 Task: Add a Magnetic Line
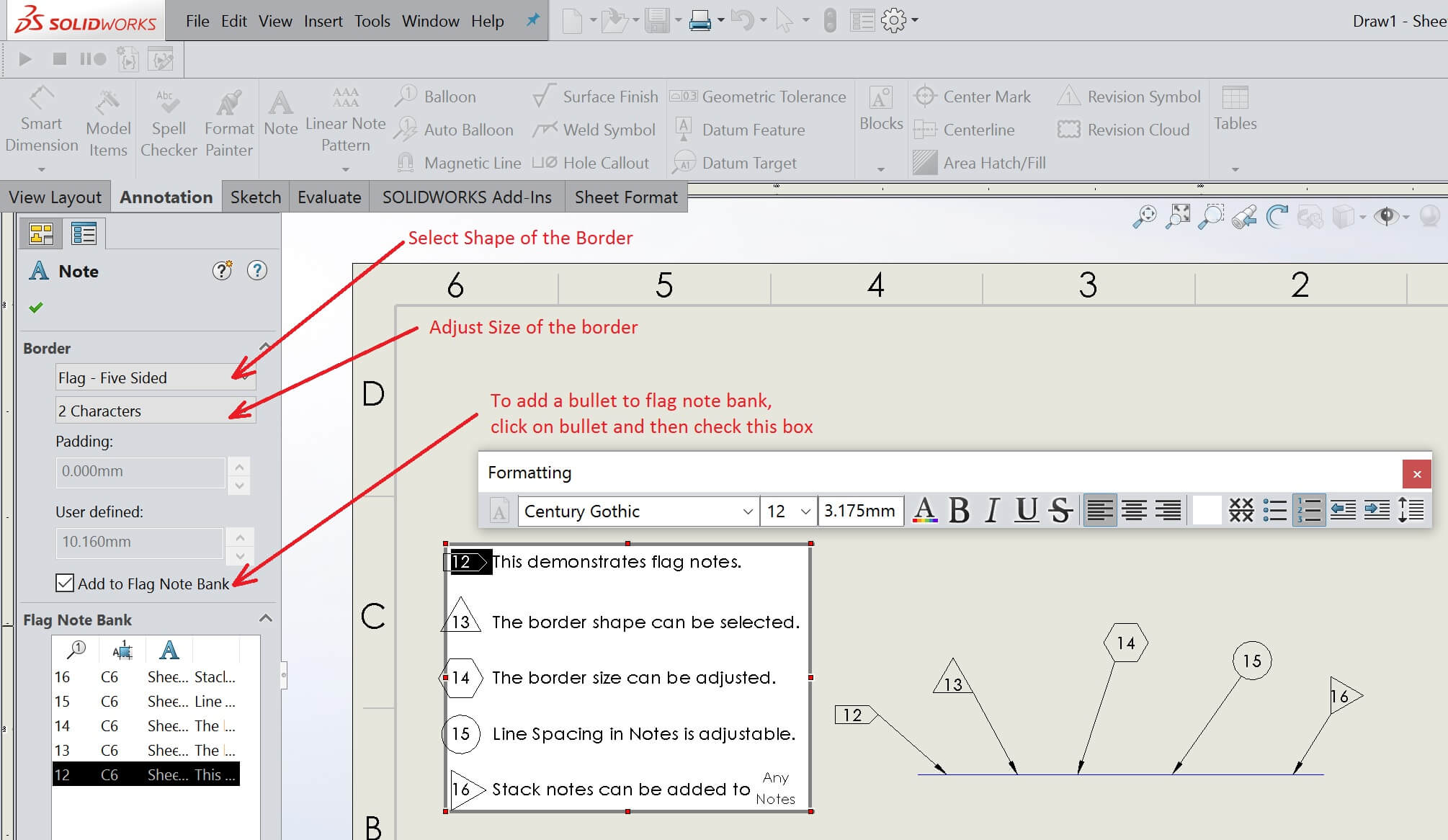pos(459,163)
